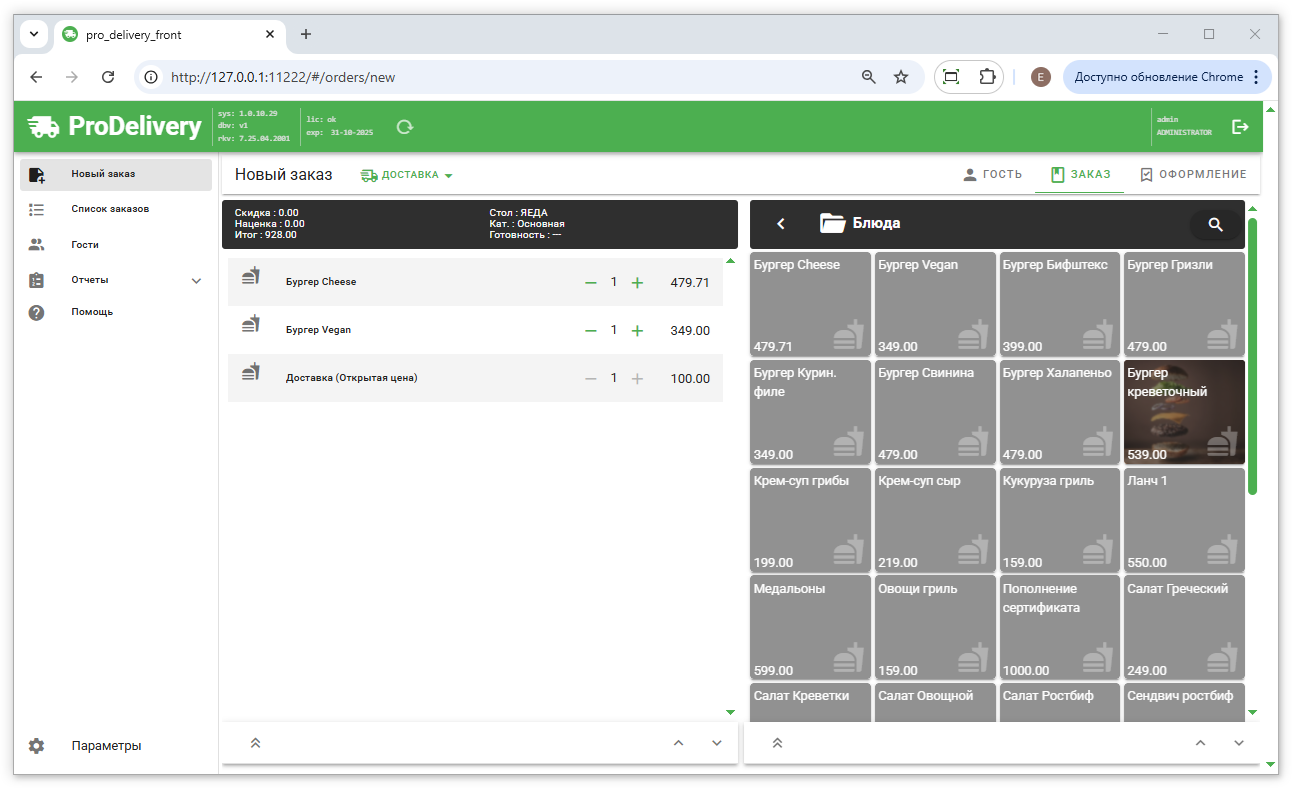Expand the bottom panel under order list

pos(256,743)
